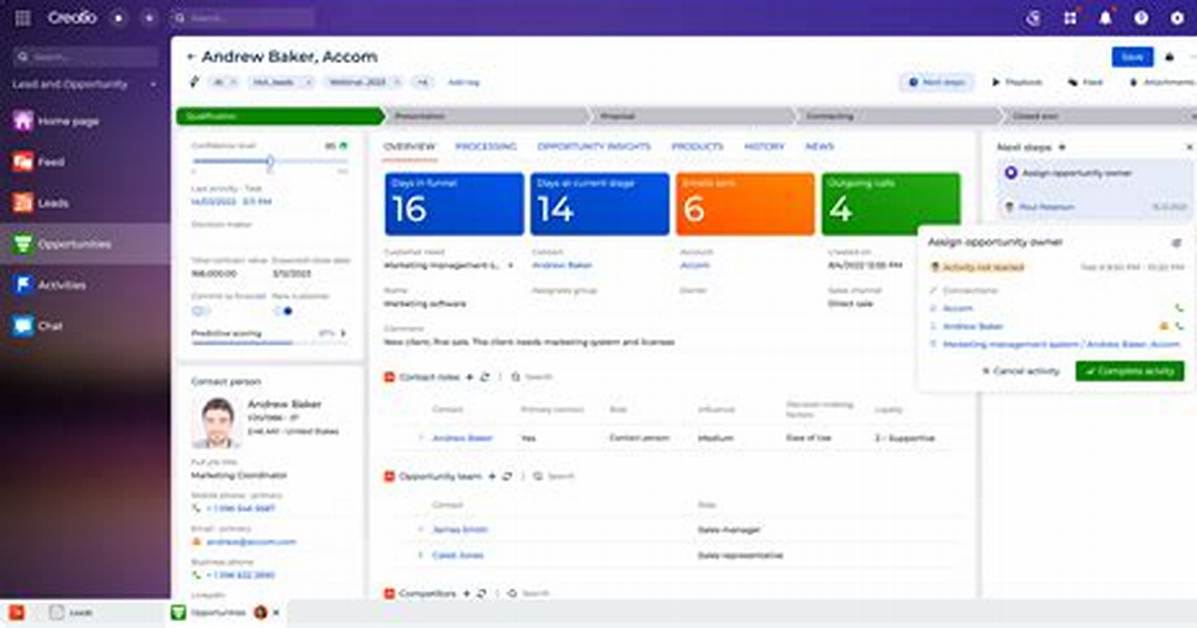Adjust the Confidence level slider handle
The image size is (1197, 628).
[270, 161]
